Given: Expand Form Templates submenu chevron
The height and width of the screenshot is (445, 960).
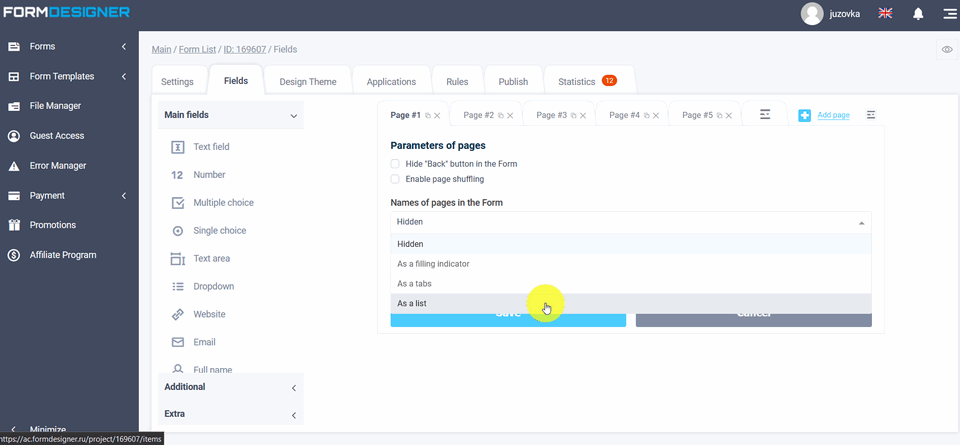Looking at the screenshot, I should click(x=124, y=77).
